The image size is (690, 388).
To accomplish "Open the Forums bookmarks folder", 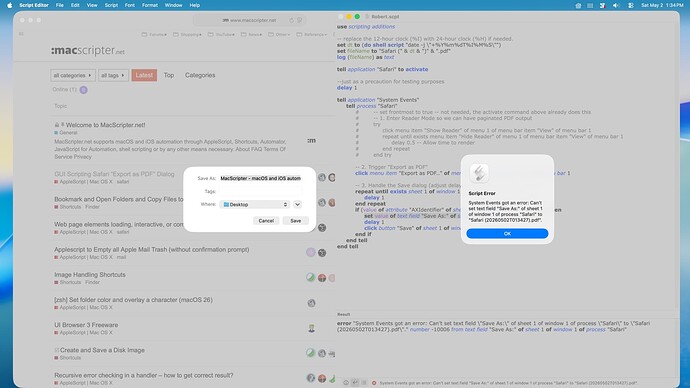I will 154,34.
